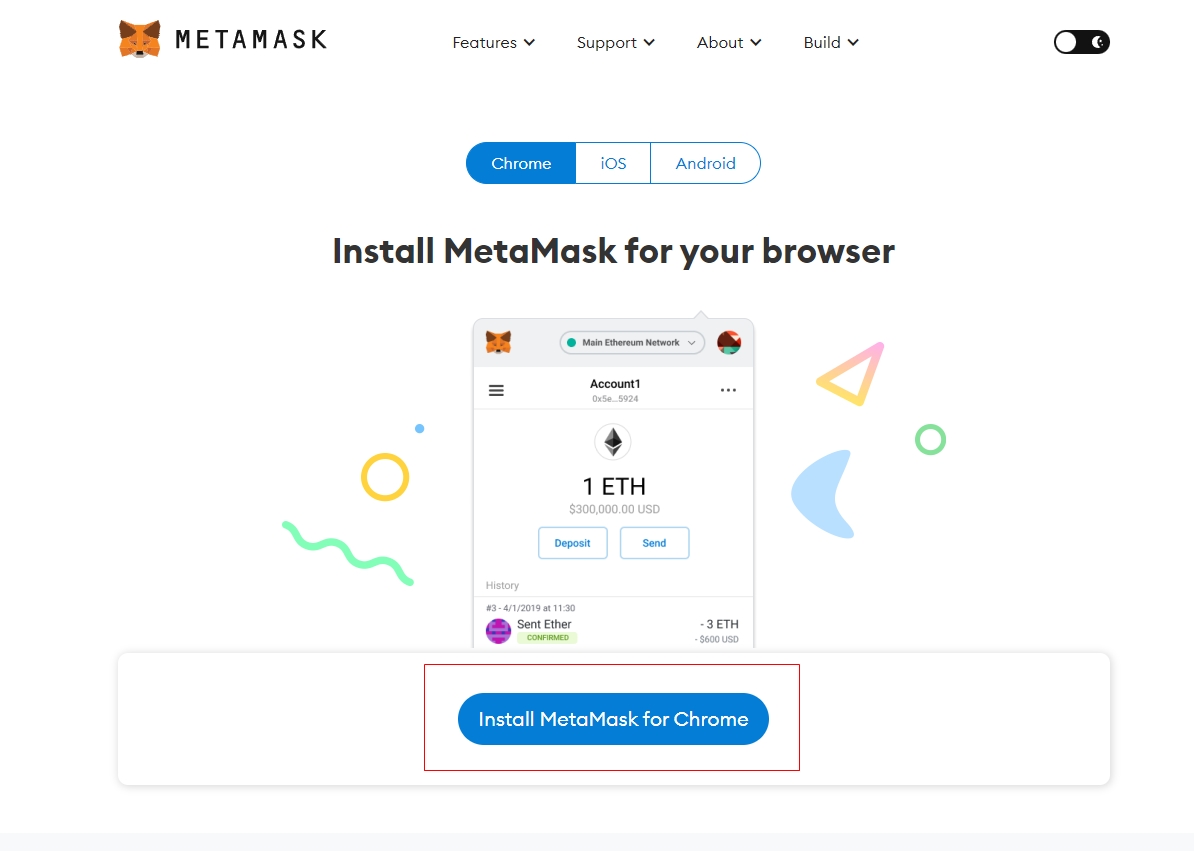Click the Send button in wallet
This screenshot has width=1194, height=851.
pos(654,543)
